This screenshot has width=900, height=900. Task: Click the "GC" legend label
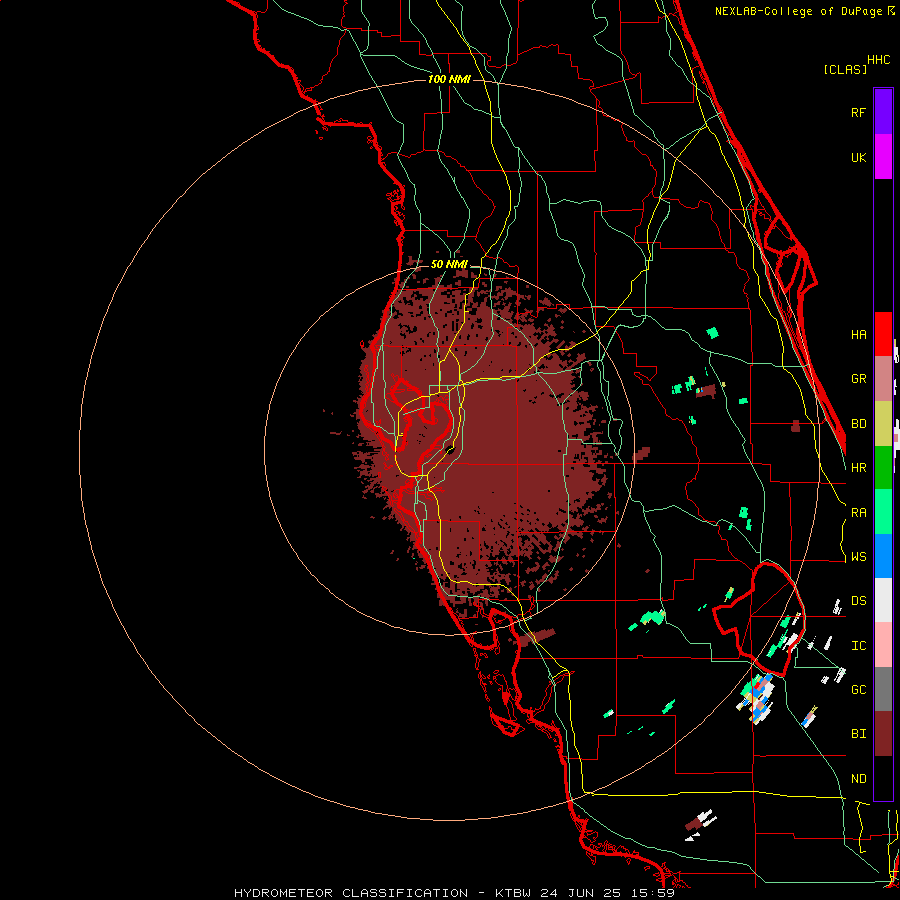click(x=858, y=690)
